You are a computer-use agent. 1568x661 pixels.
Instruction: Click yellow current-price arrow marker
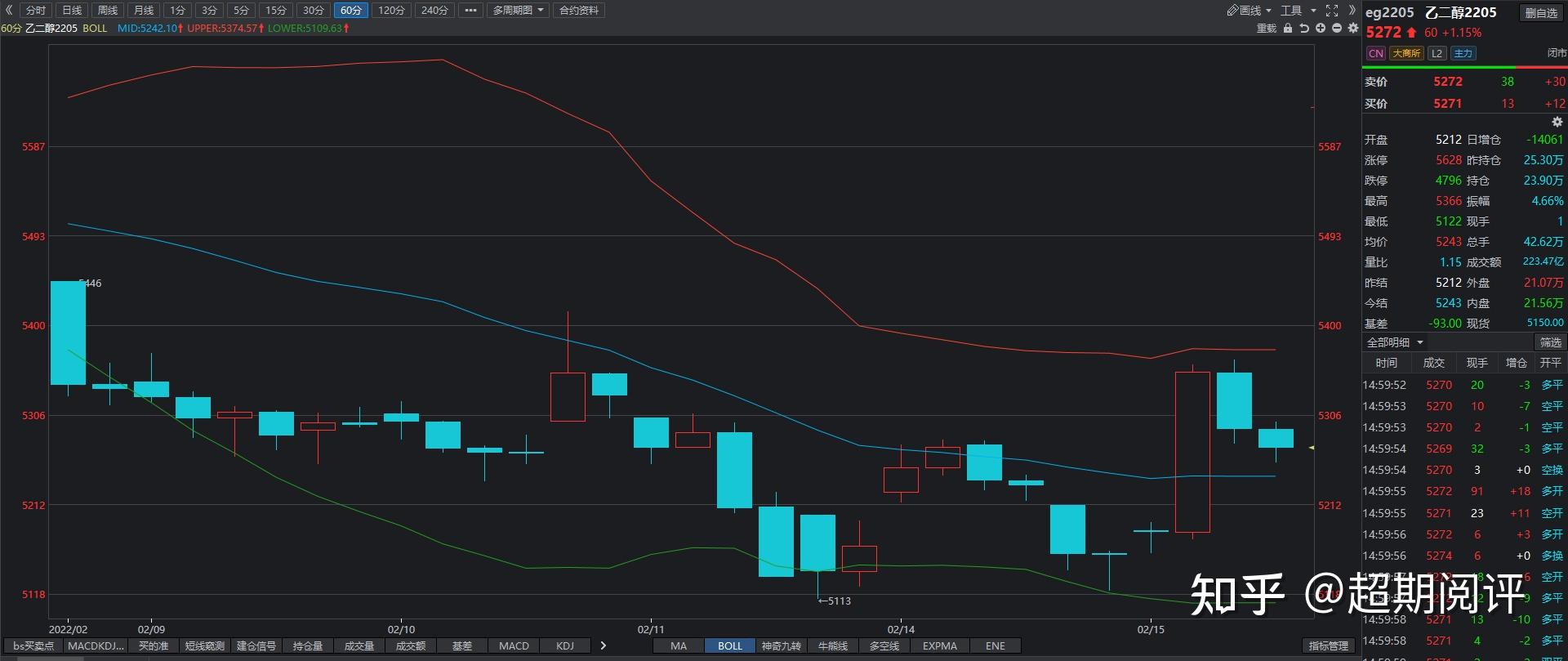[x=1311, y=448]
